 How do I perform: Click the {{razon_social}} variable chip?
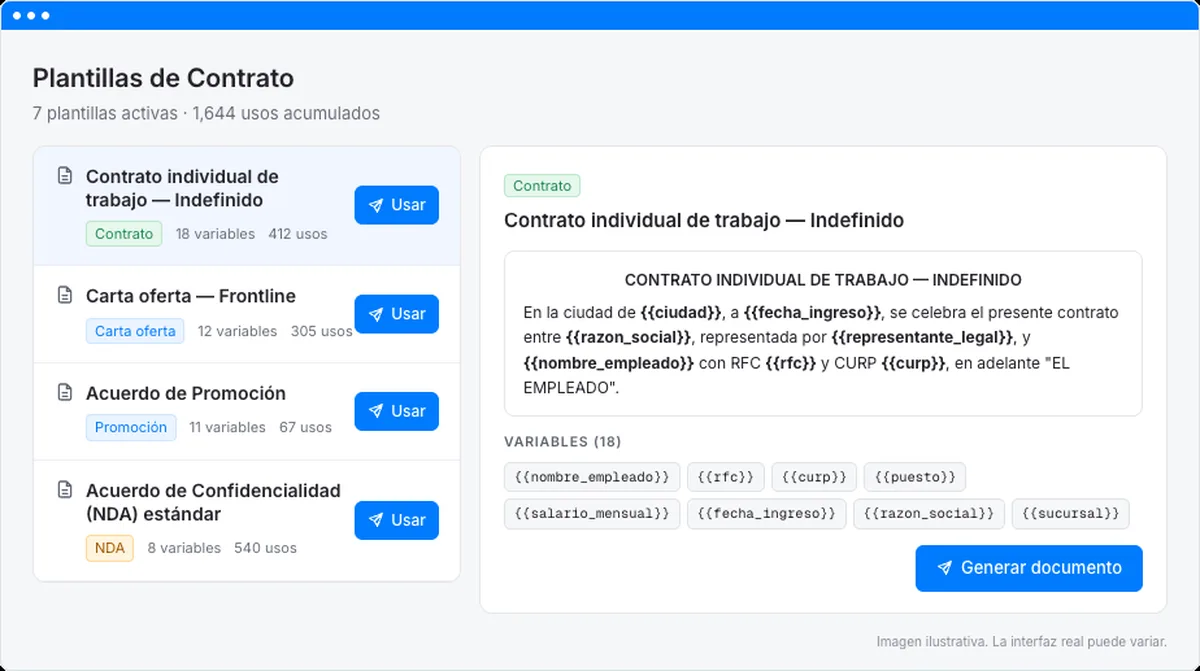click(929, 514)
